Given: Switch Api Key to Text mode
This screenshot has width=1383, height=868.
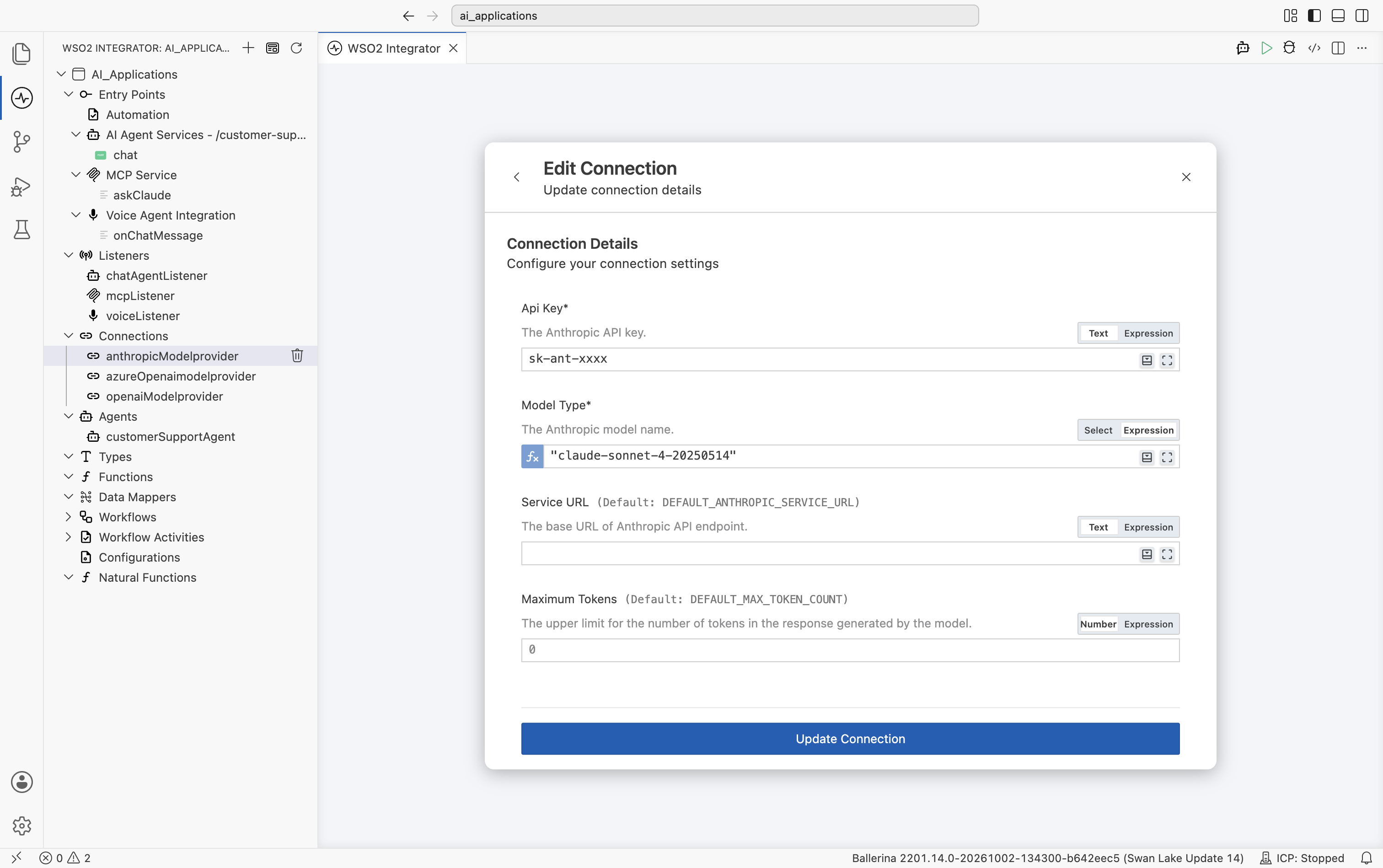Looking at the screenshot, I should click(1098, 333).
